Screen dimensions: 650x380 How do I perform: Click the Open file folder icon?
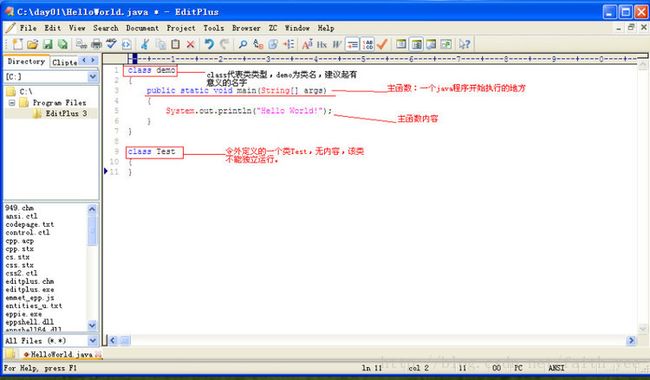(33, 44)
